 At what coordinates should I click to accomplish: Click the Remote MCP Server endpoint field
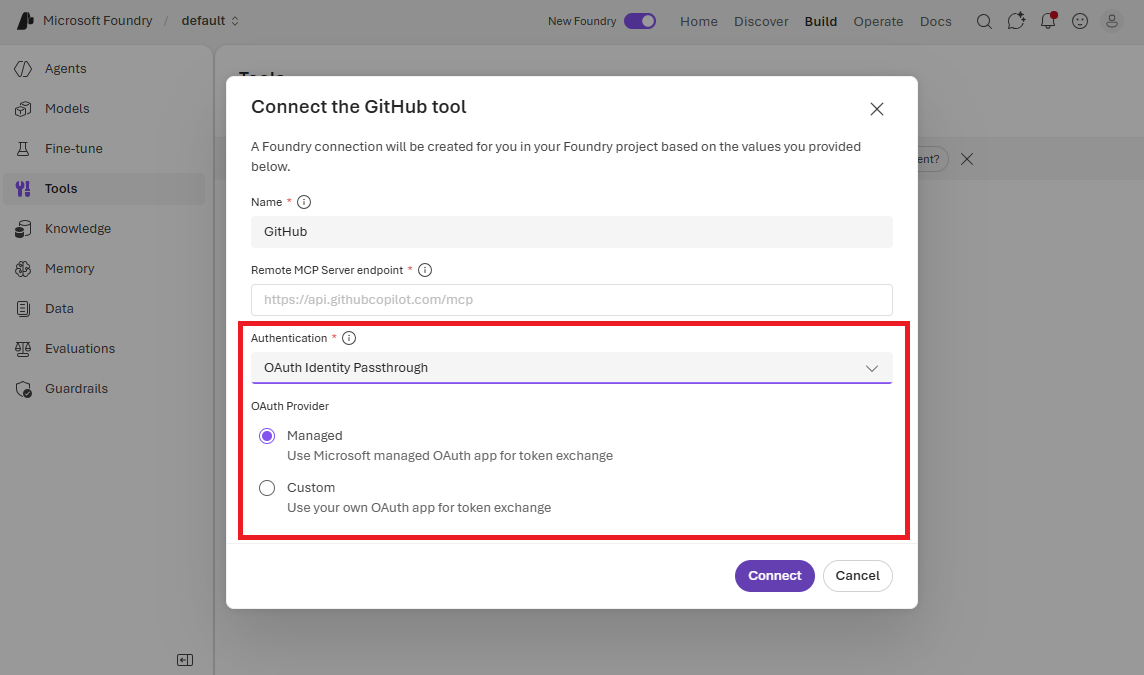tap(572, 300)
